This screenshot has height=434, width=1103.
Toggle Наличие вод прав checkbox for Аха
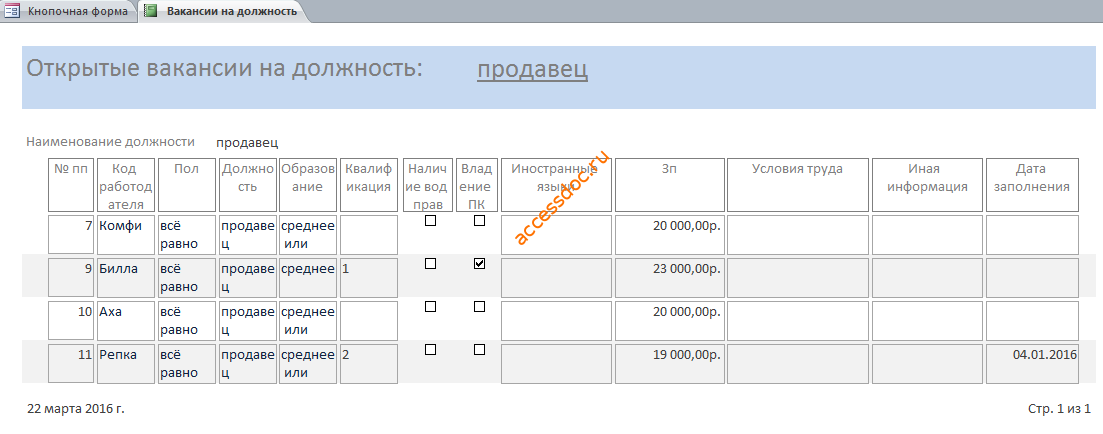(x=431, y=307)
